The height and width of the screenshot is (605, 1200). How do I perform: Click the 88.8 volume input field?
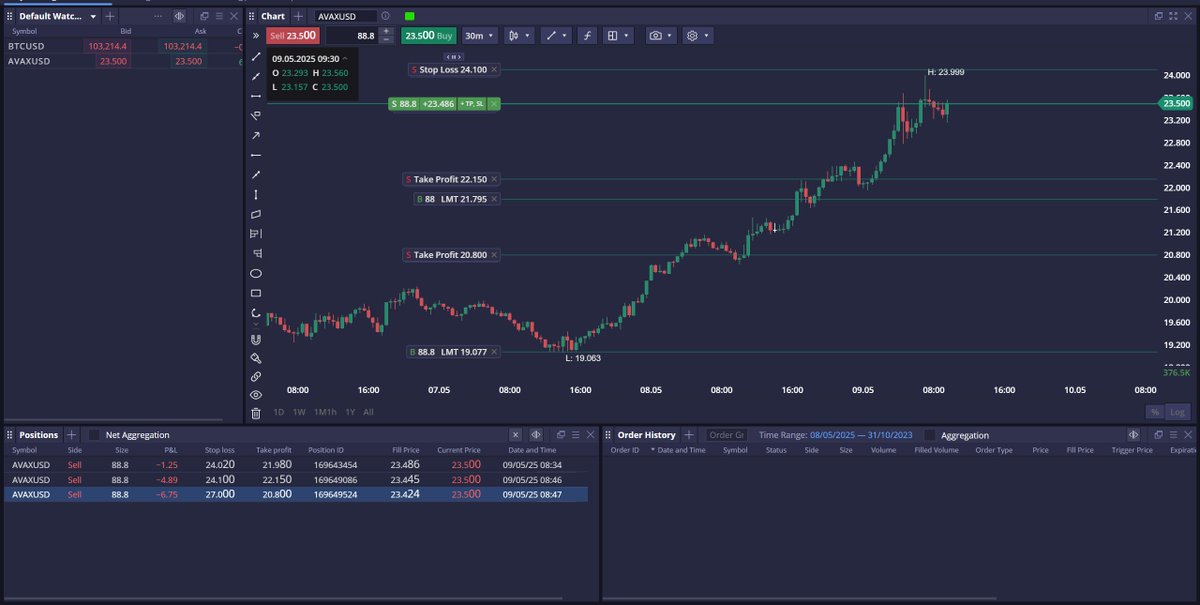pyautogui.click(x=352, y=35)
